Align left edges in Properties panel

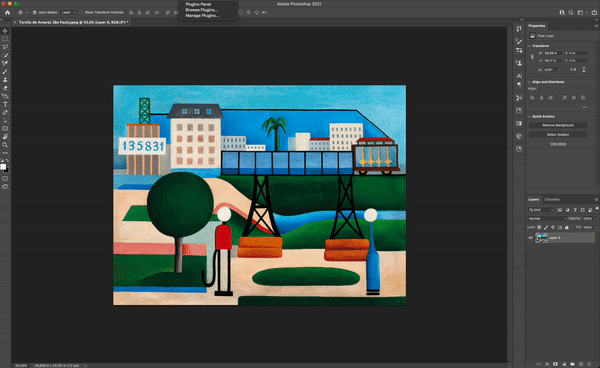[x=532, y=98]
